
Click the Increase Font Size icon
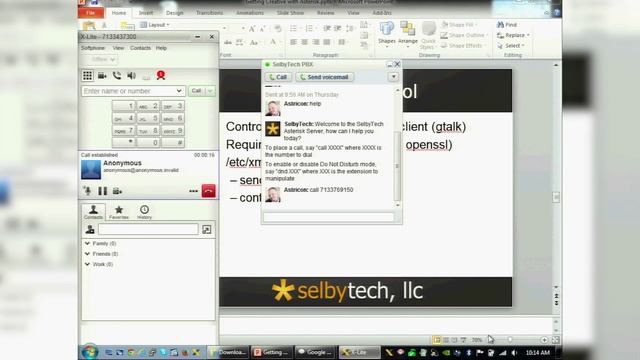(x=252, y=29)
